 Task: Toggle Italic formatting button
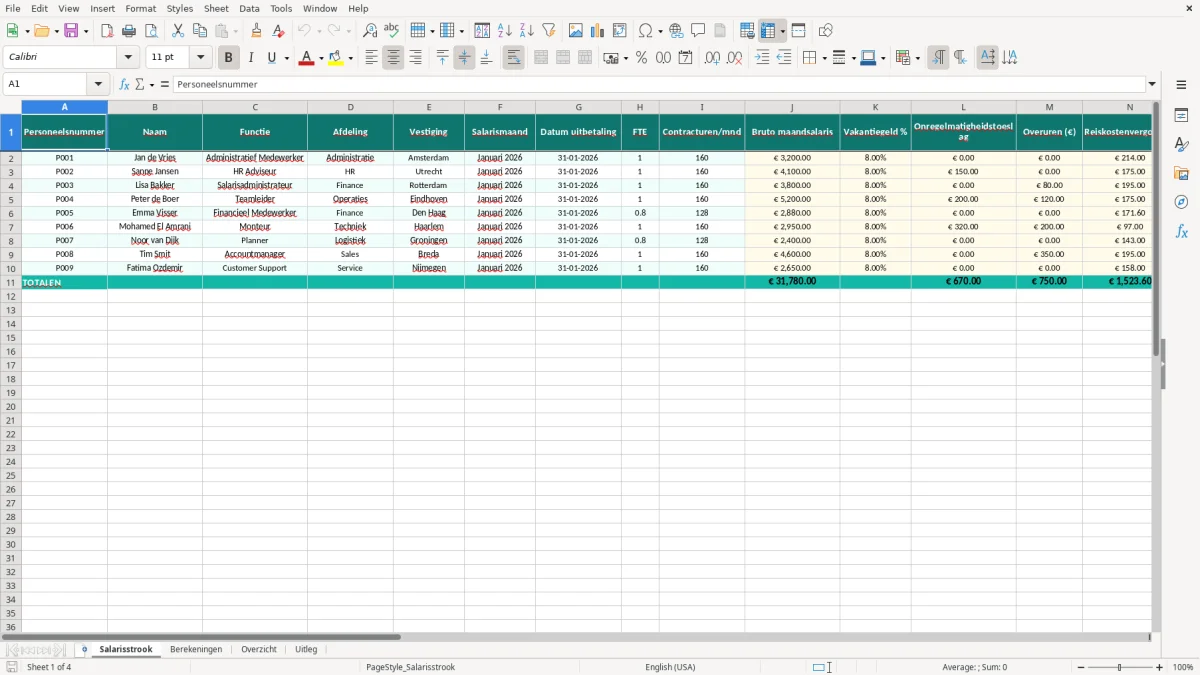coord(251,58)
